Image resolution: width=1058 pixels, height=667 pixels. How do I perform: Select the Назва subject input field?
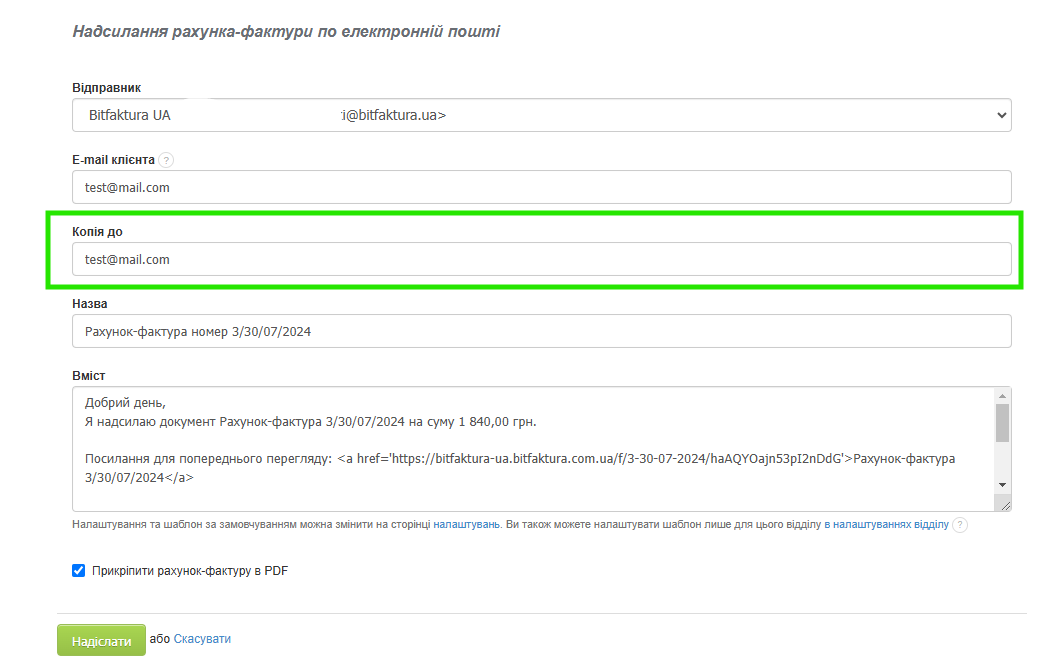point(541,331)
